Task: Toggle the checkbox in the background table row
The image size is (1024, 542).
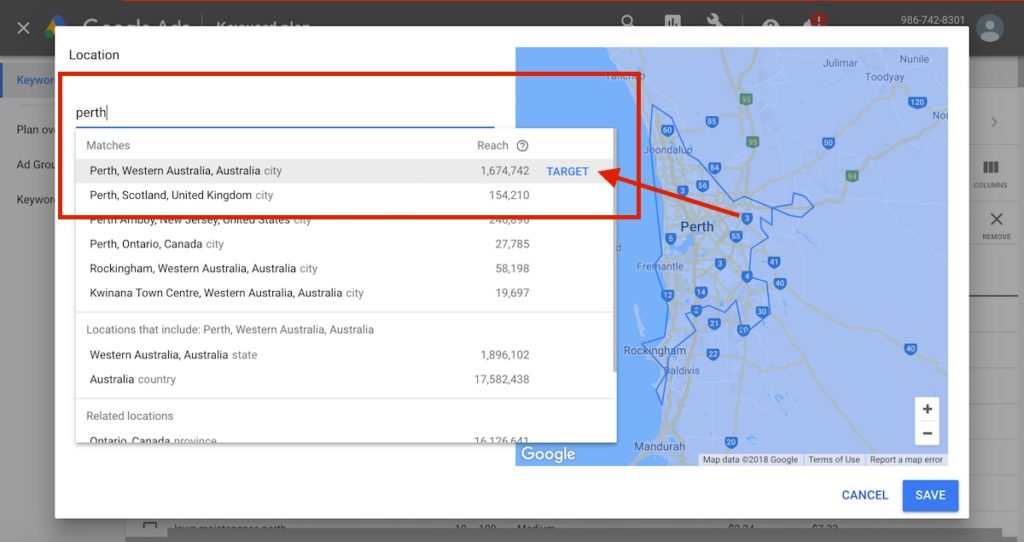Action: pos(150,526)
